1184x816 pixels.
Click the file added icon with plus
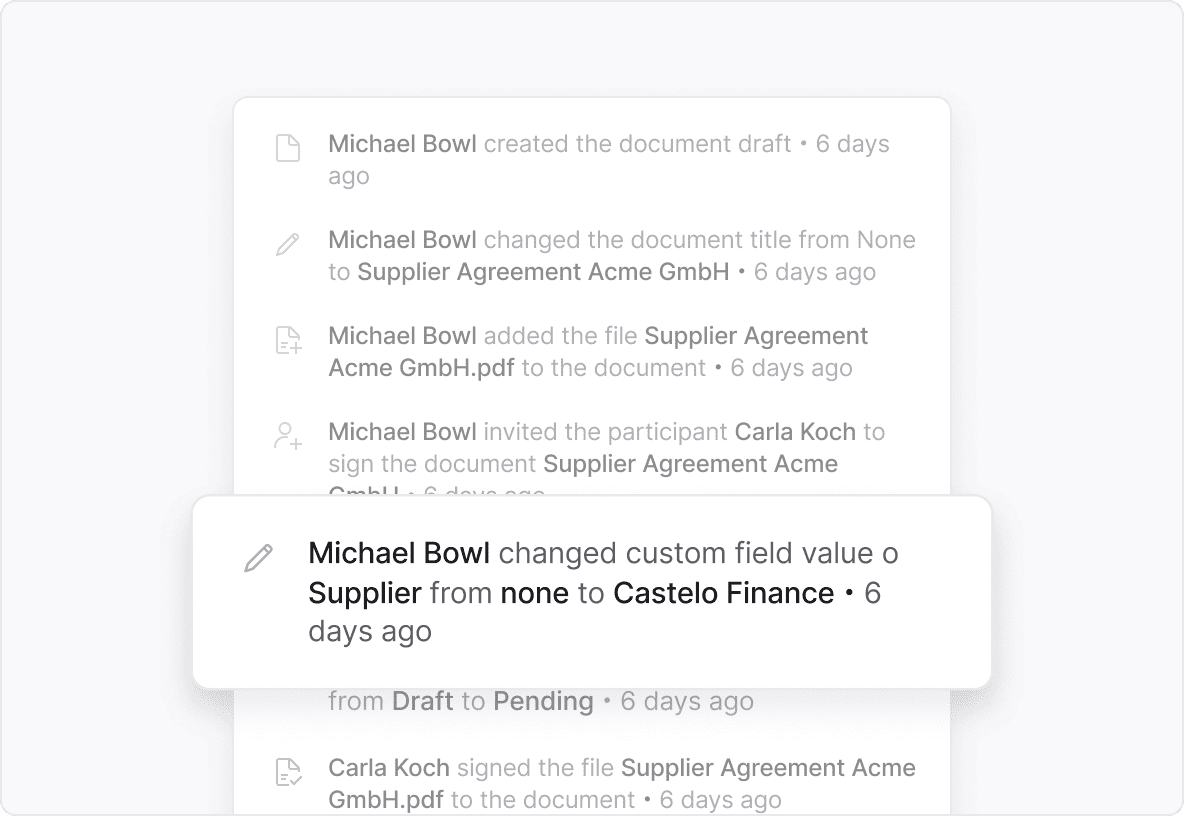(x=288, y=340)
